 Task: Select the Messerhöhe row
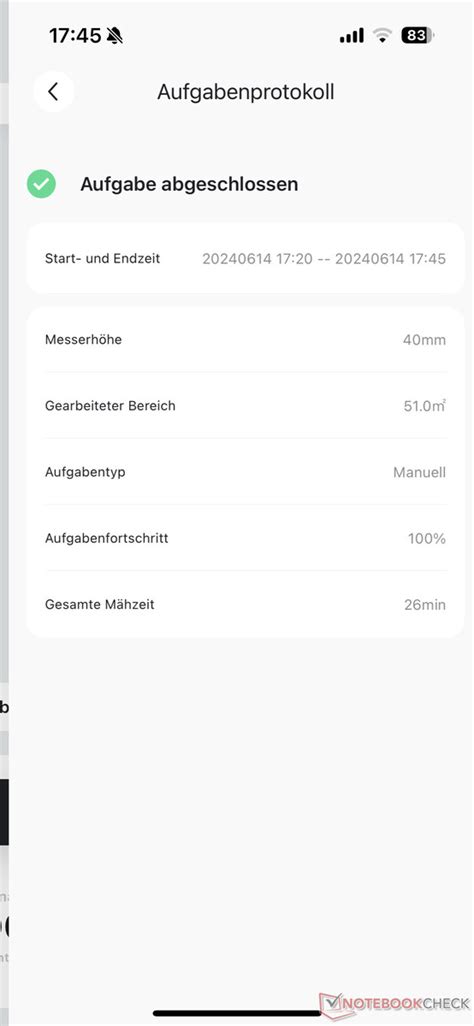246,340
